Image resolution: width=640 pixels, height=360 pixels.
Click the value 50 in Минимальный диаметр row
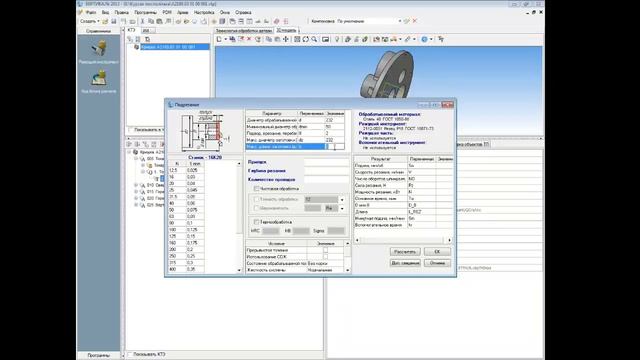(334, 127)
